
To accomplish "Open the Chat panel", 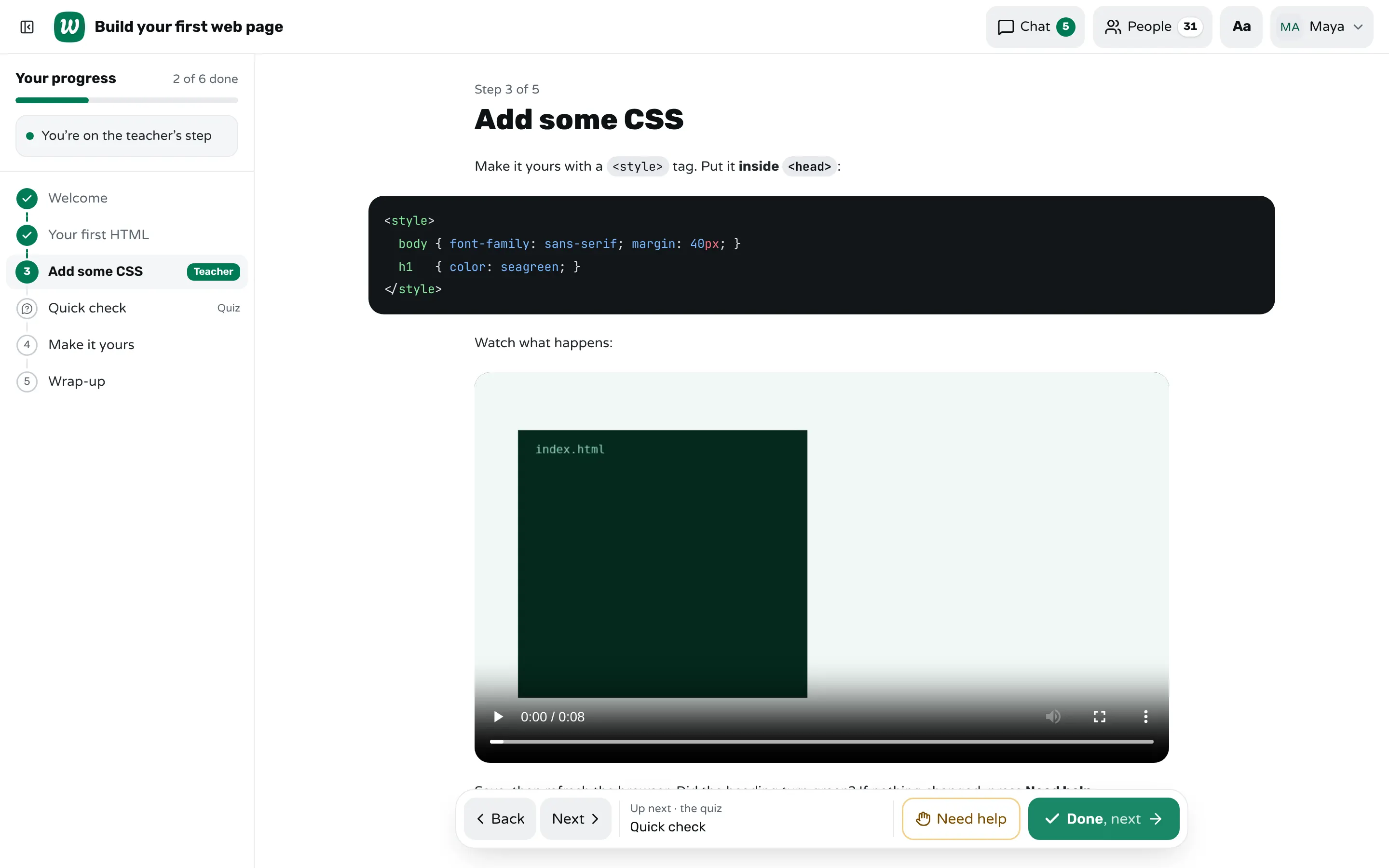I will coord(1035,27).
